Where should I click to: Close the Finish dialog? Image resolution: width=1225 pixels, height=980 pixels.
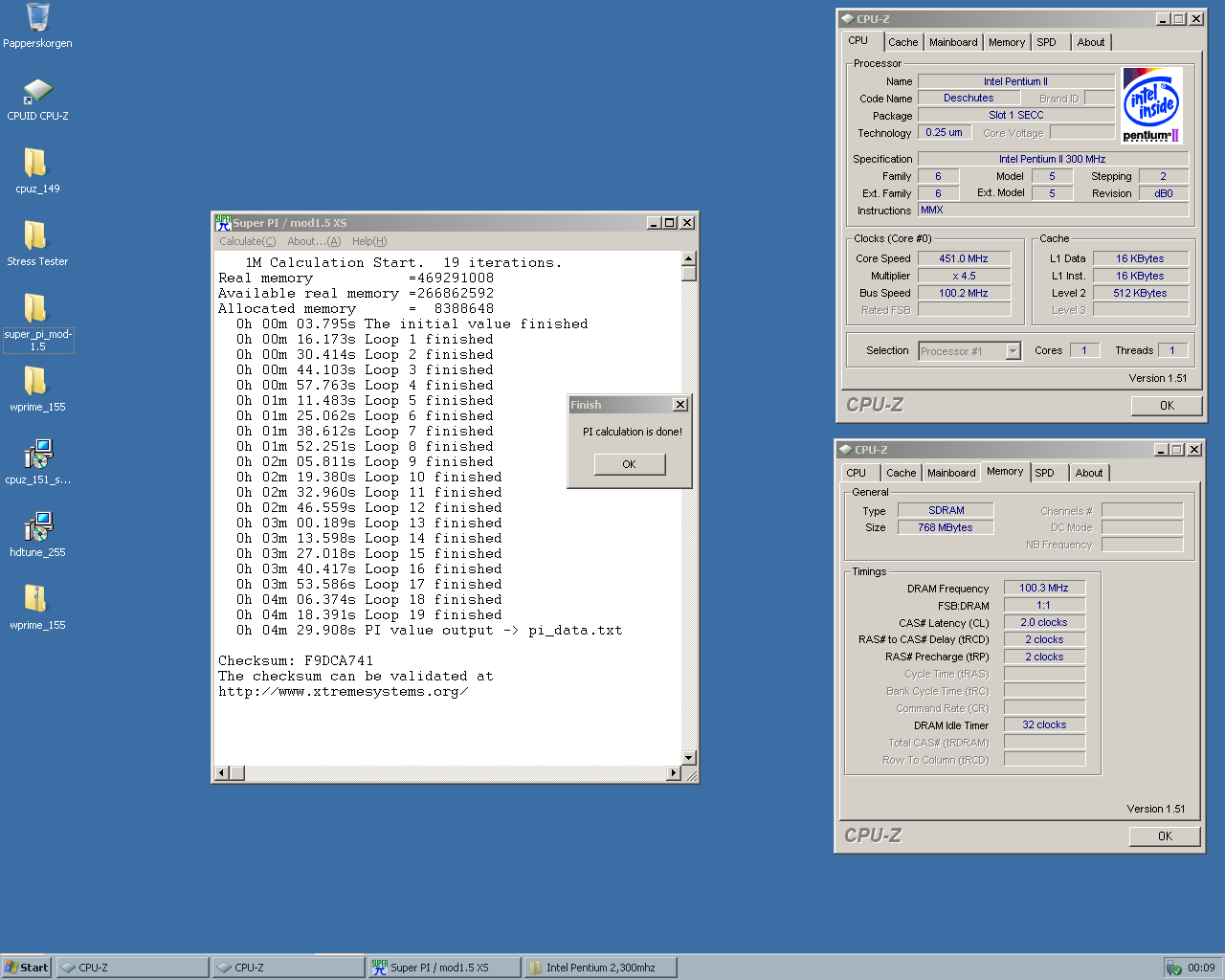tap(680, 405)
